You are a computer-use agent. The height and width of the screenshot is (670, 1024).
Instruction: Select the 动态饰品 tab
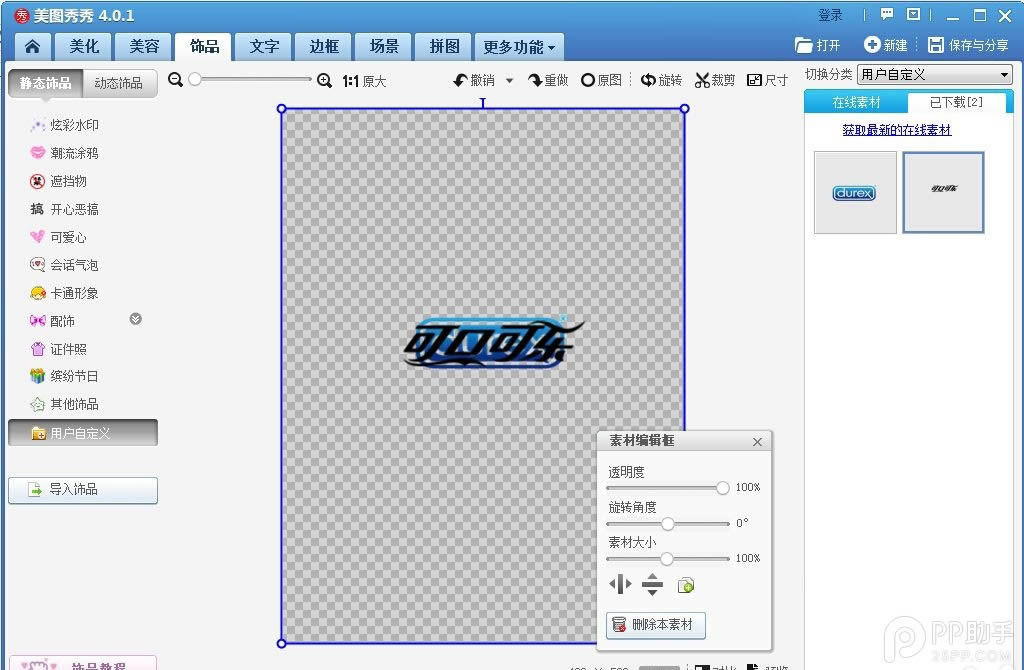[119, 83]
